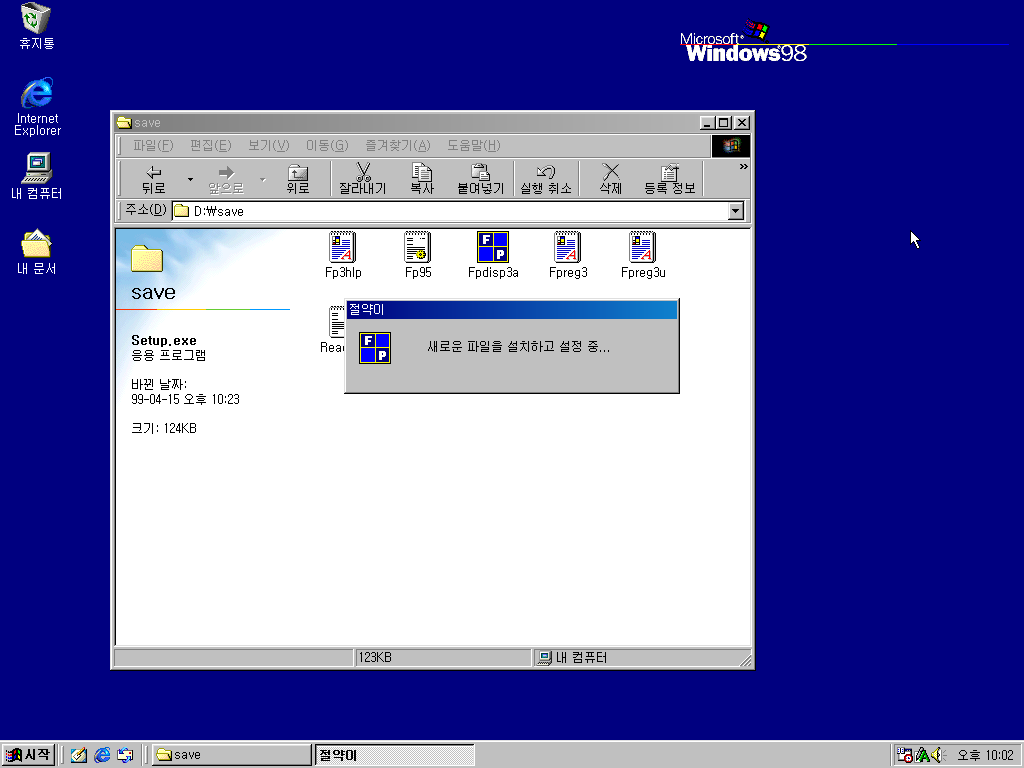1024x768 pixels.
Task: Select the 내 문서 desktop folder icon
Action: point(37,252)
